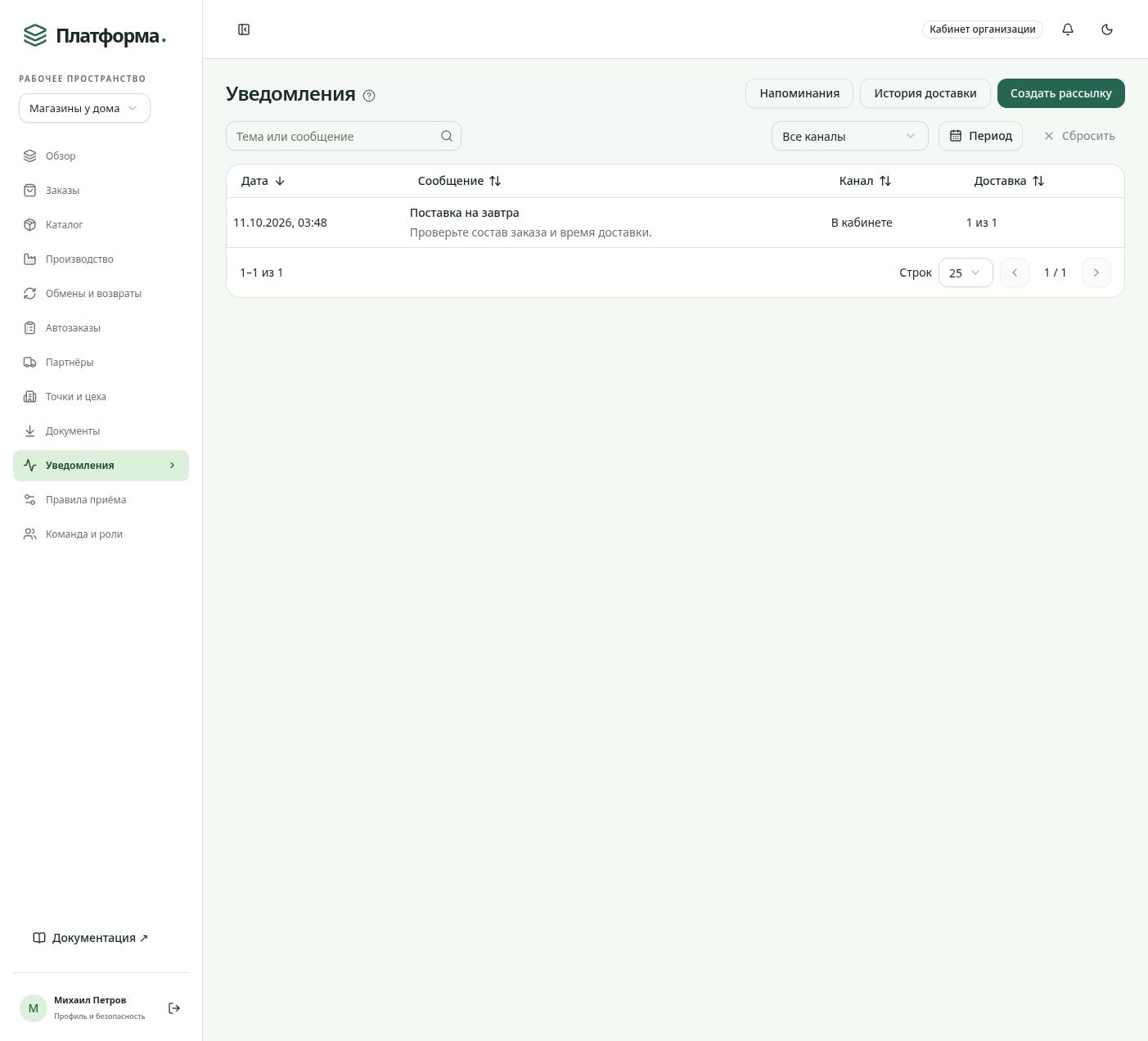1148x1041 pixels.
Task: Click the logout icon beside Михаил Петров
Action: click(174, 1008)
